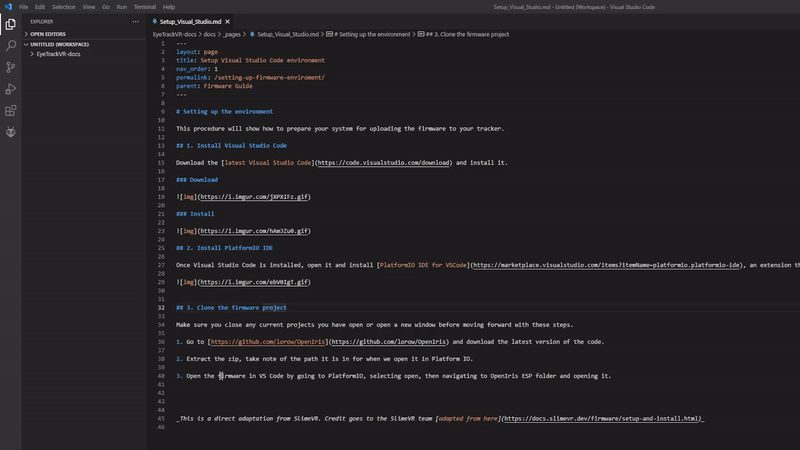Click the 'Open the firmware in VS Code' line
800x450 pixels.
pos(393,376)
